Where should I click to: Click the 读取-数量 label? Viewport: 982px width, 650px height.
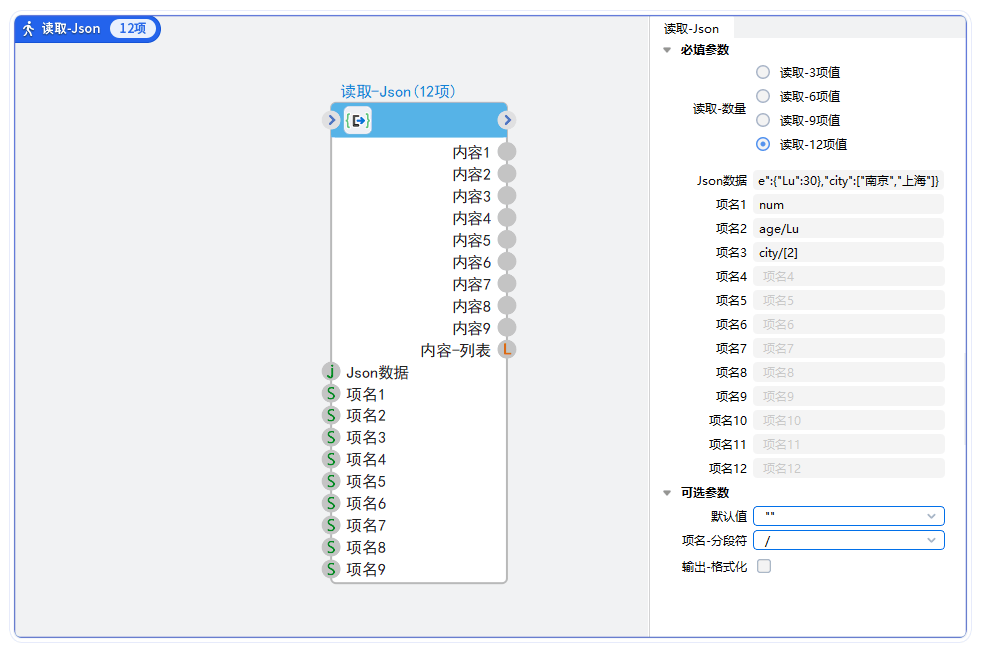coord(719,108)
